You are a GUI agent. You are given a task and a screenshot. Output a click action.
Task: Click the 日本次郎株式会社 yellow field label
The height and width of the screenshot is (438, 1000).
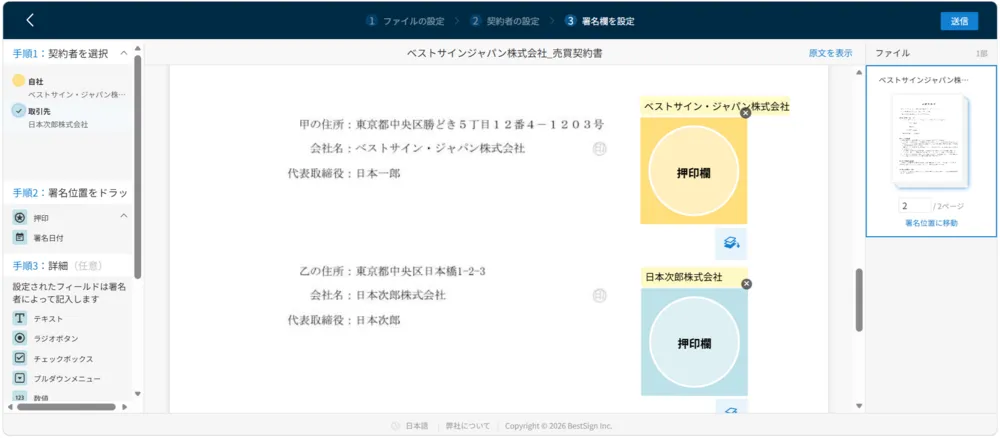click(694, 277)
